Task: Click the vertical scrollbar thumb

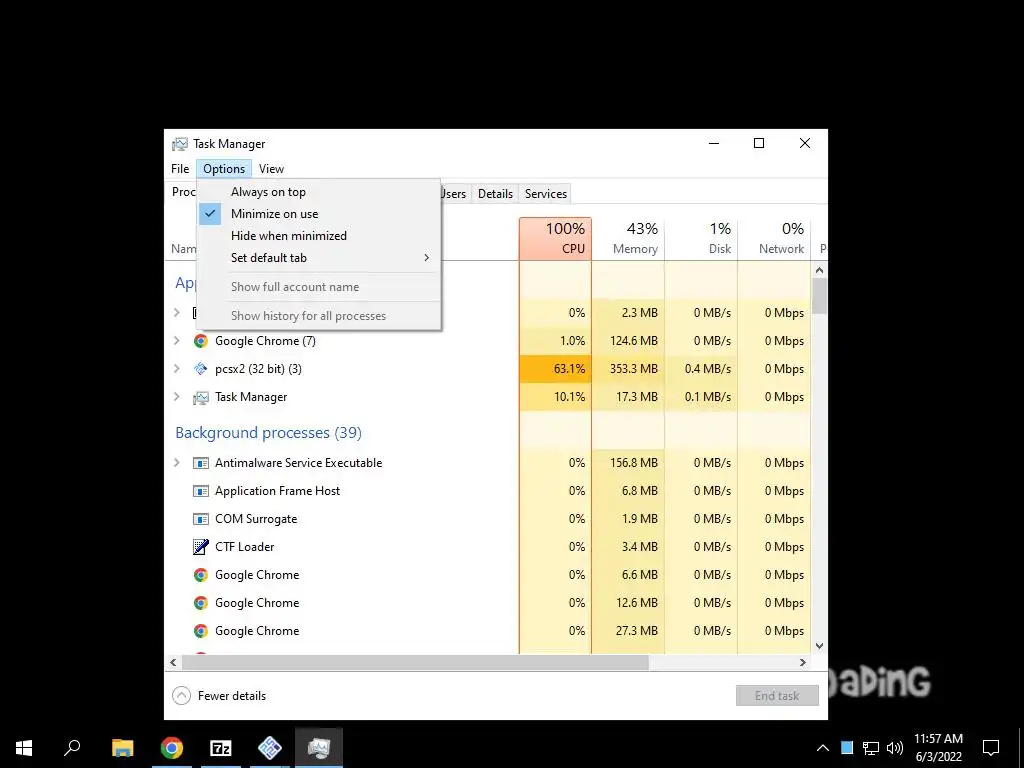Action: [820, 296]
